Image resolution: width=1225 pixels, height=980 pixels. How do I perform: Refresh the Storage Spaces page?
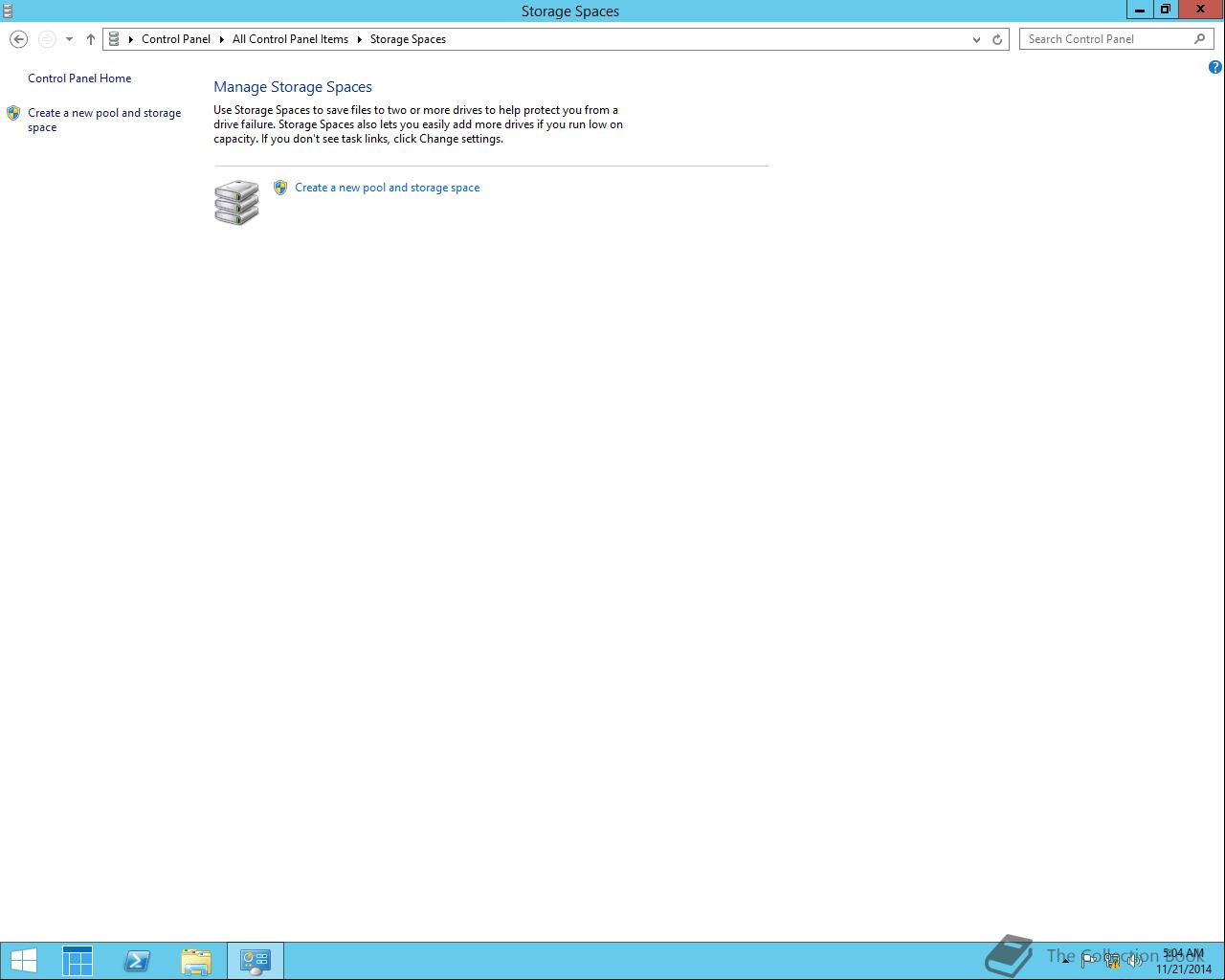pyautogui.click(x=997, y=39)
